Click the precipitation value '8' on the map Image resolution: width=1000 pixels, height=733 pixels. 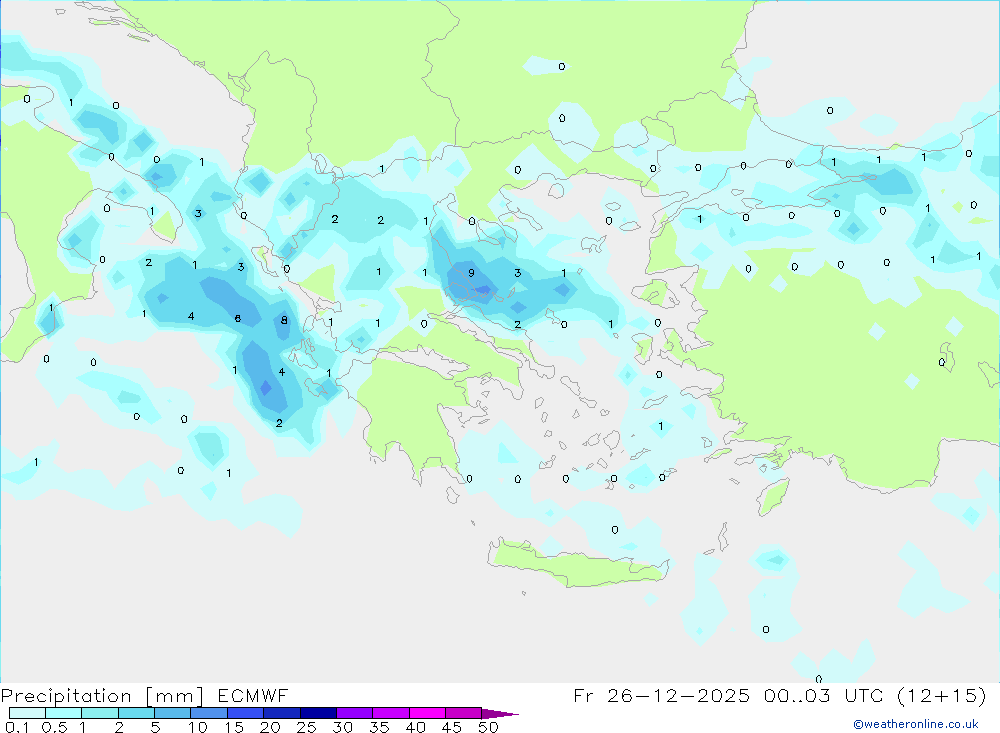284,320
